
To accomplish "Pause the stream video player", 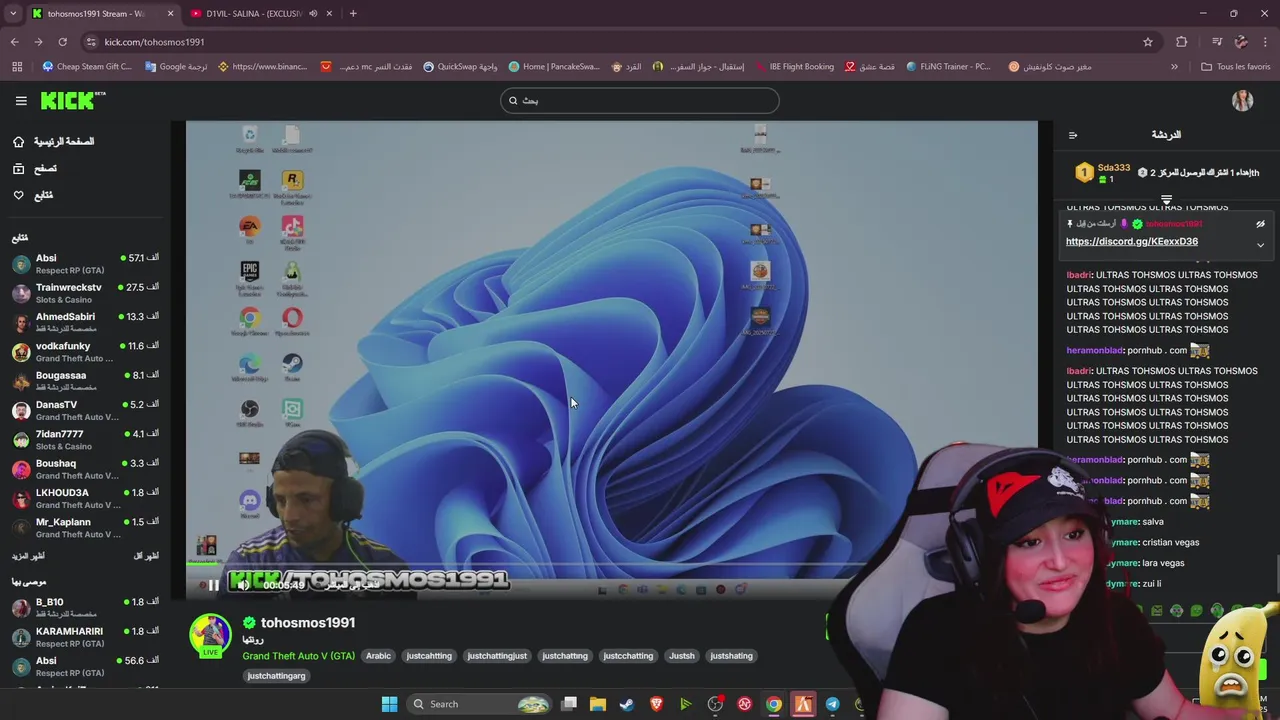I will click(x=213, y=585).
